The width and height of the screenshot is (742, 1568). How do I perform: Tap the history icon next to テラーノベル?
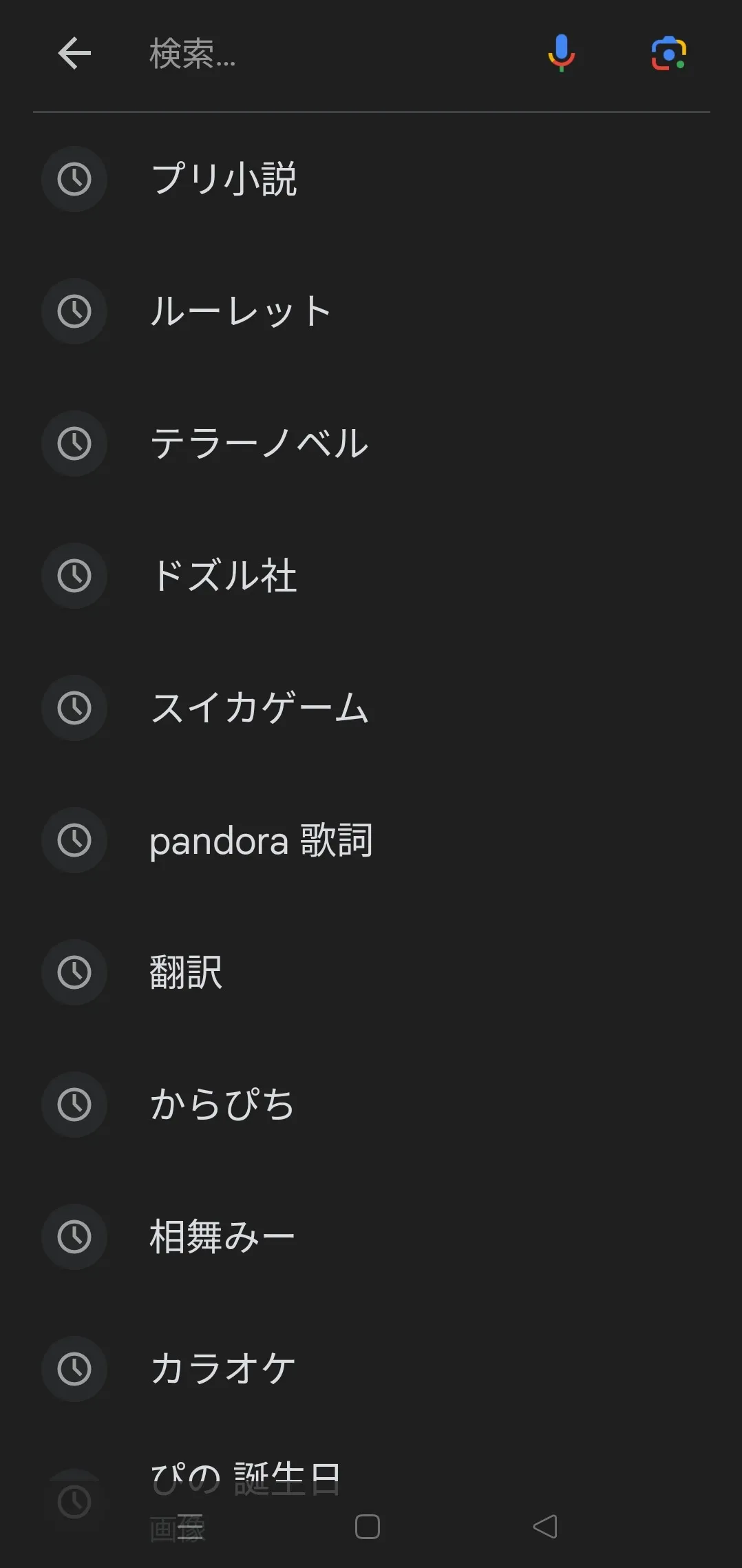pos(74,443)
